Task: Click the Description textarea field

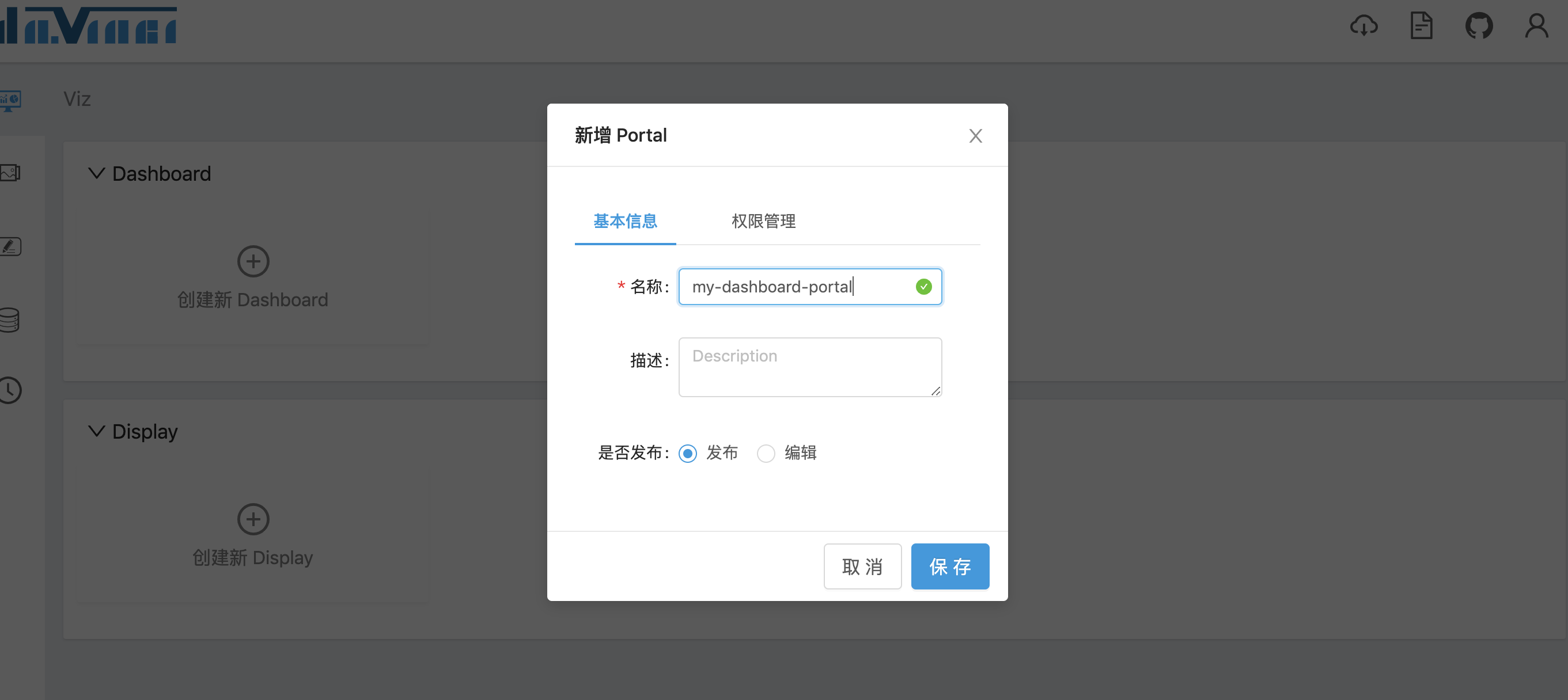Action: pyautogui.click(x=809, y=367)
